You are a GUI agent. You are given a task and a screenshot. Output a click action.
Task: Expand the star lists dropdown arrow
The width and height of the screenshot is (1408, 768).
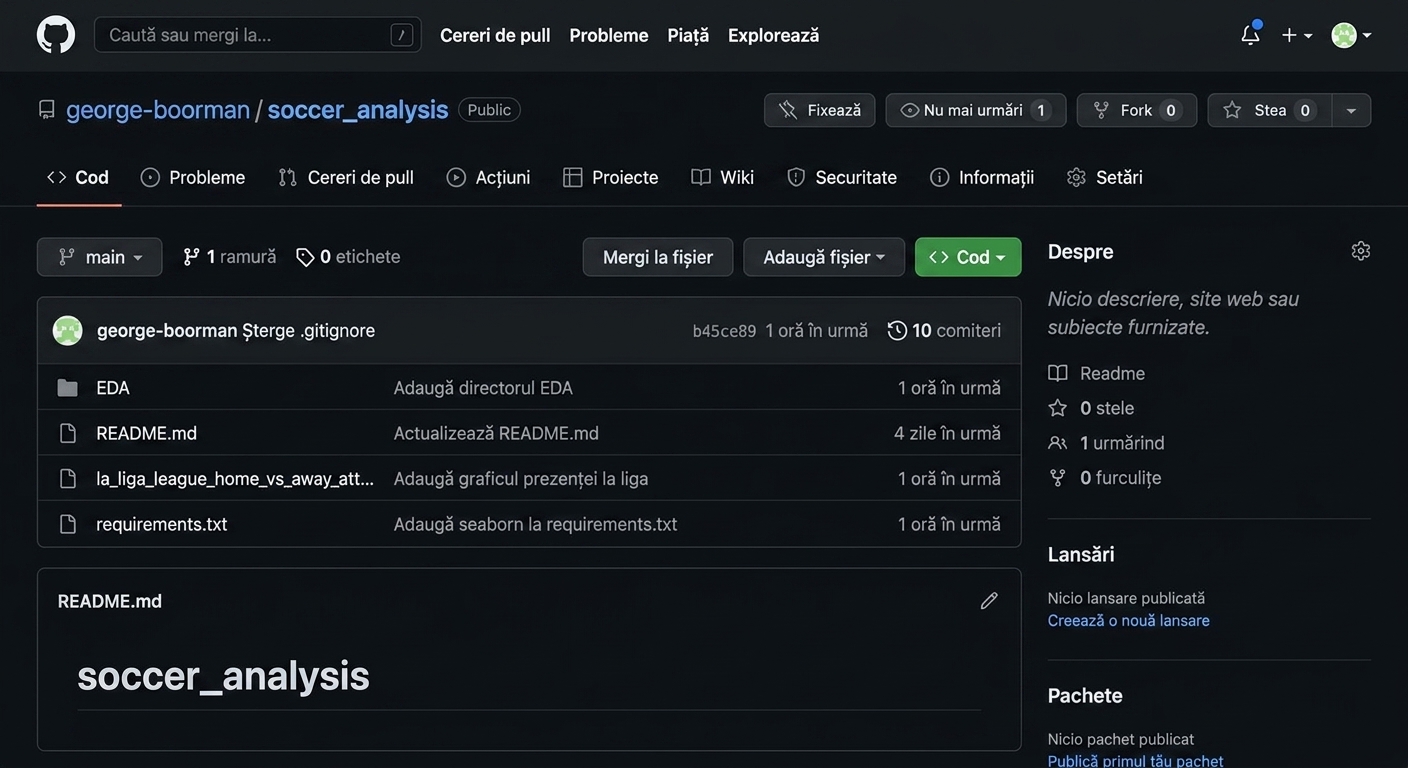[1351, 110]
